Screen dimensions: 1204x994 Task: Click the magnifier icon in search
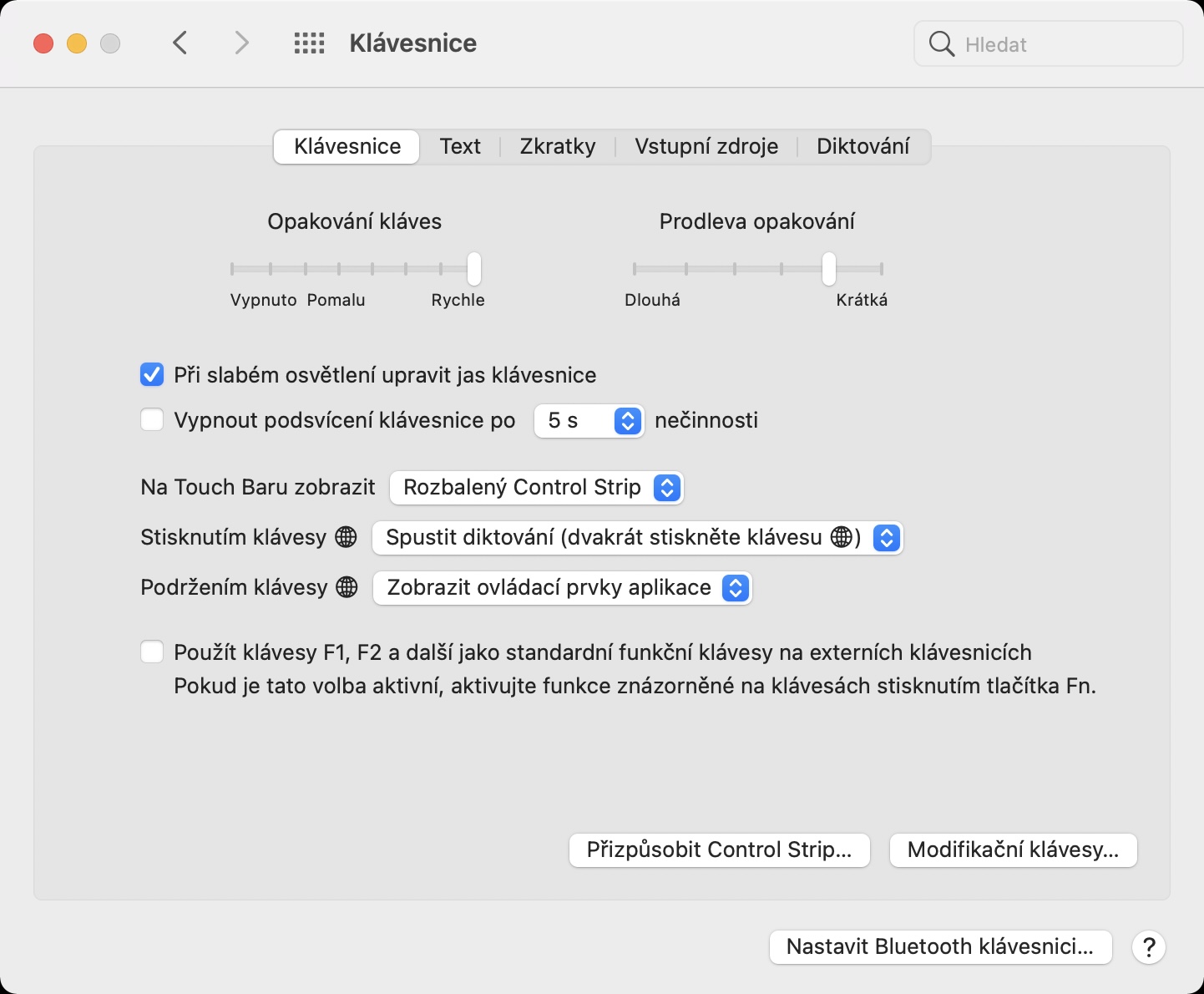[941, 44]
